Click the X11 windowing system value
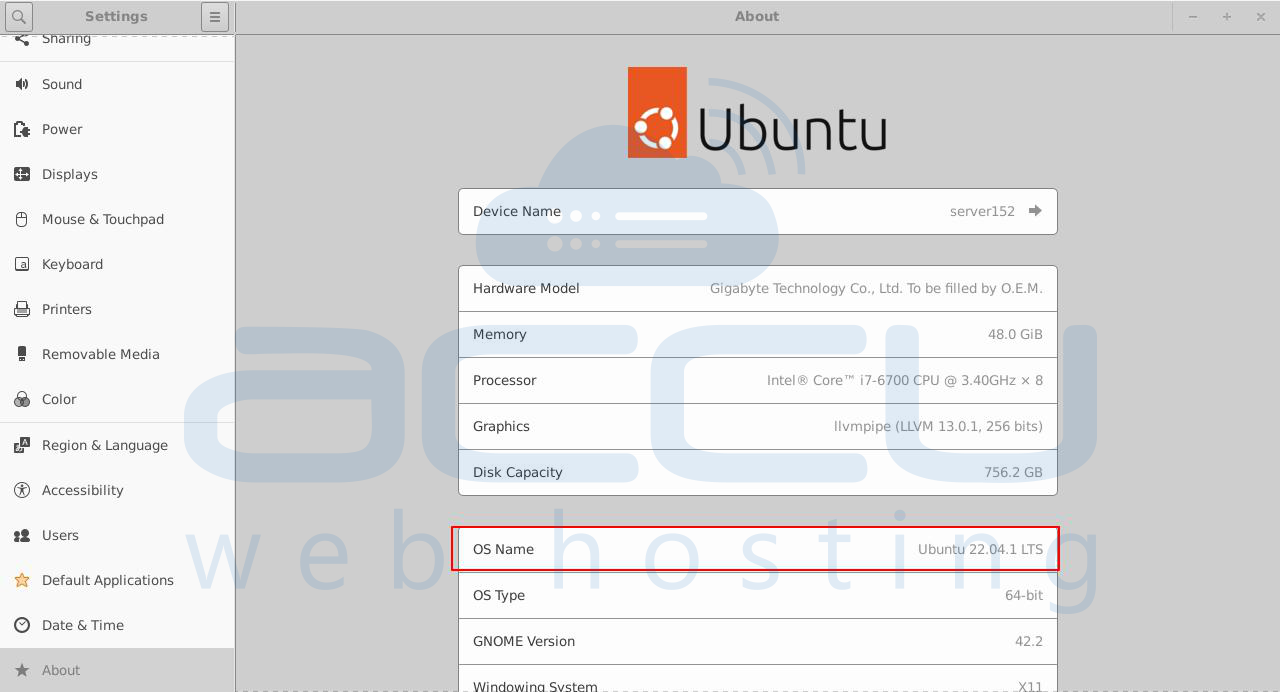The image size is (1280, 692). 1030,686
